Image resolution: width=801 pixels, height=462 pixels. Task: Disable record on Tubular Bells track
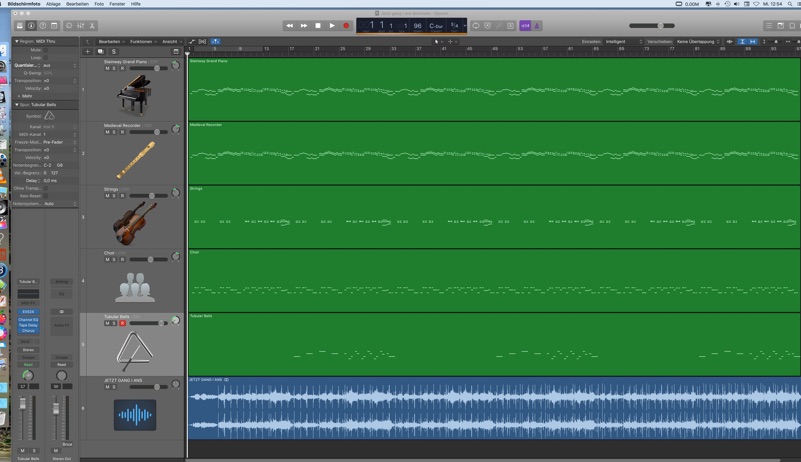tap(122, 323)
